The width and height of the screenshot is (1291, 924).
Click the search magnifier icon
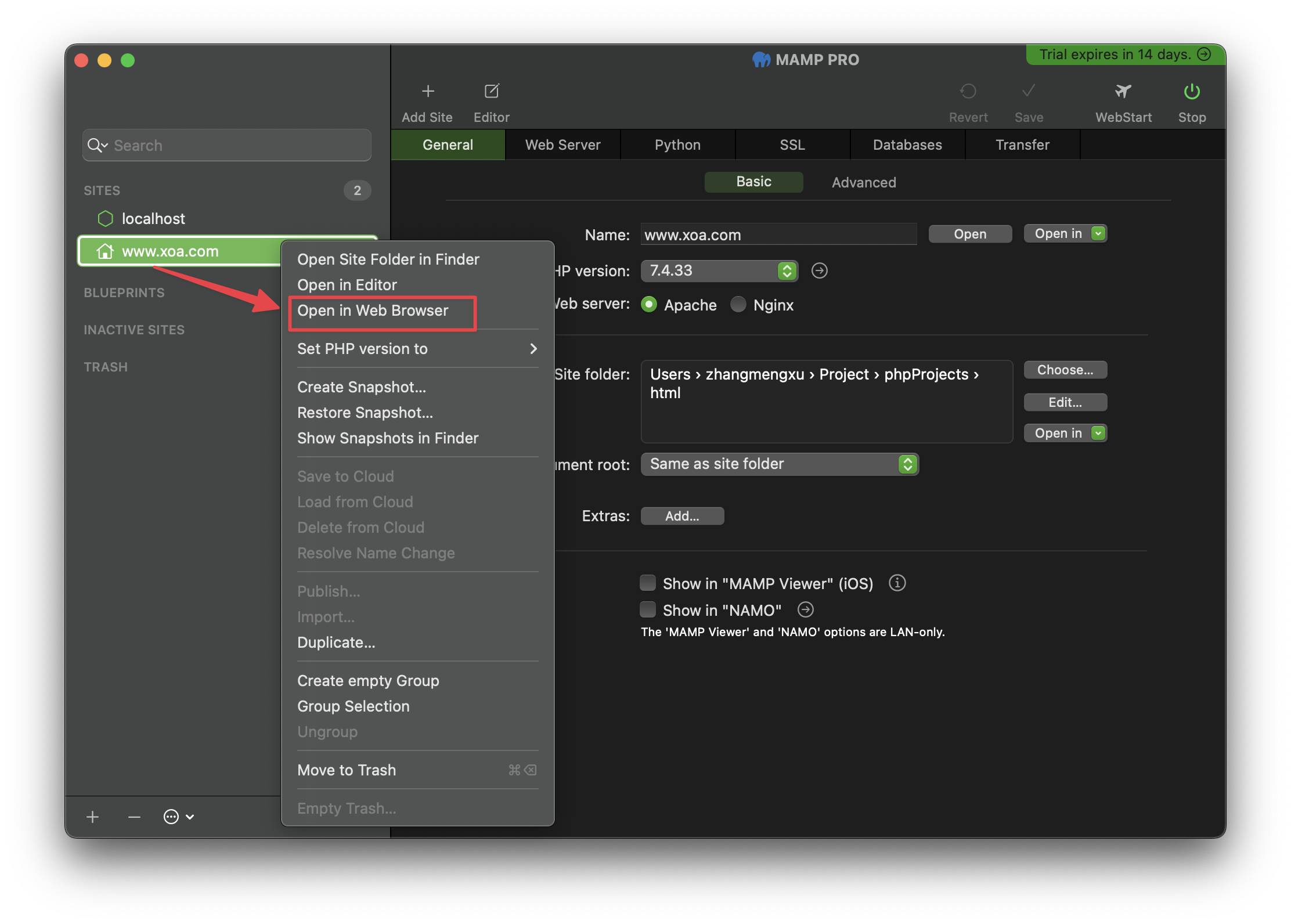coord(95,145)
